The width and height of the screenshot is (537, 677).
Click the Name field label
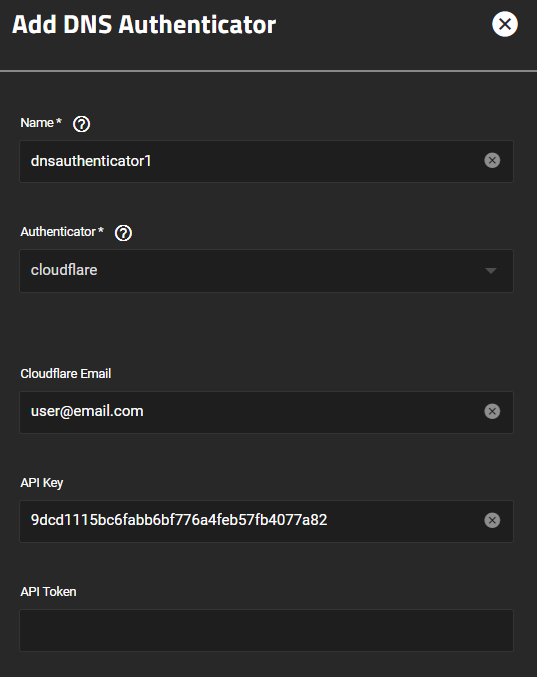(x=37, y=123)
